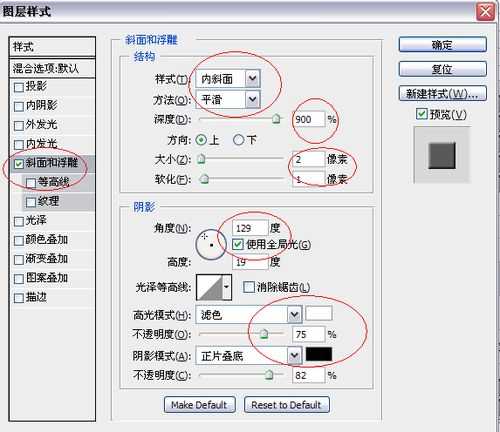Enable the 纹理 texture checkbox
Viewport: 500px width, 432px height.
click(x=31, y=202)
